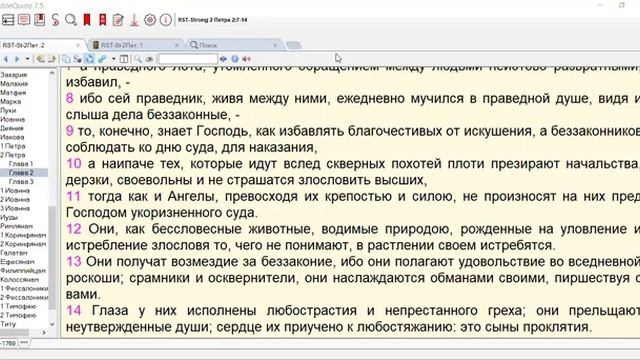Click the first solid red bookmark icon

[x=87, y=20]
